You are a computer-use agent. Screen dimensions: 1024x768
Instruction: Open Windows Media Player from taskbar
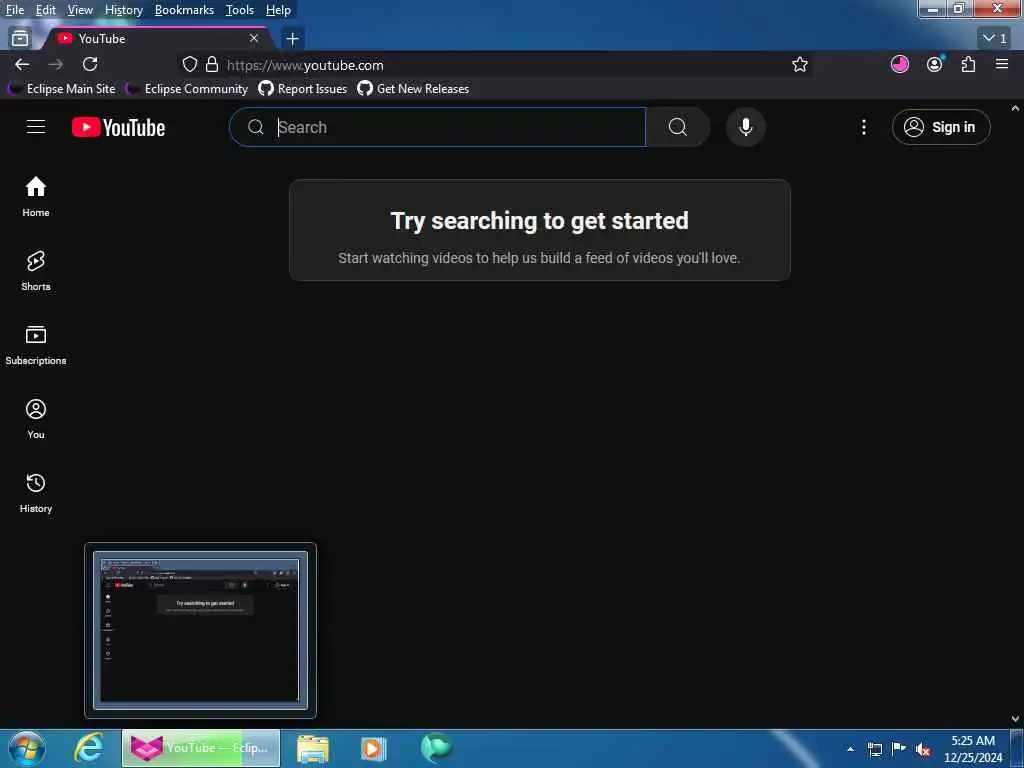(373, 748)
